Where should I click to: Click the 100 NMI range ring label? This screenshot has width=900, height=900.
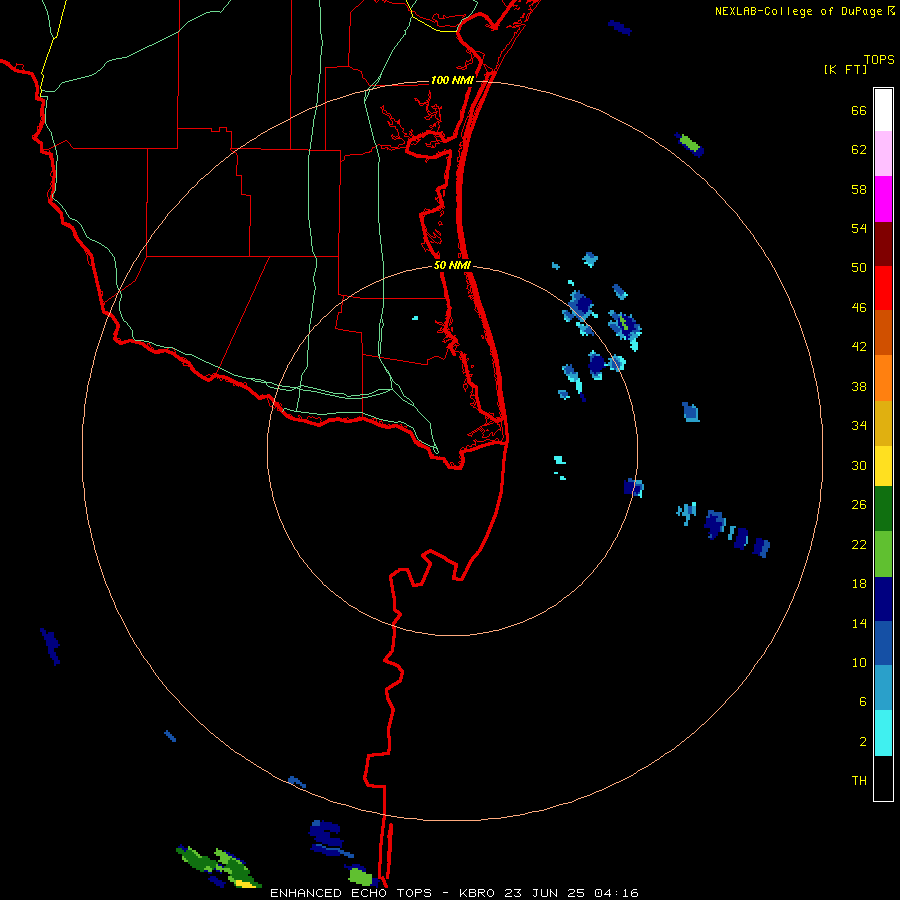click(452, 80)
